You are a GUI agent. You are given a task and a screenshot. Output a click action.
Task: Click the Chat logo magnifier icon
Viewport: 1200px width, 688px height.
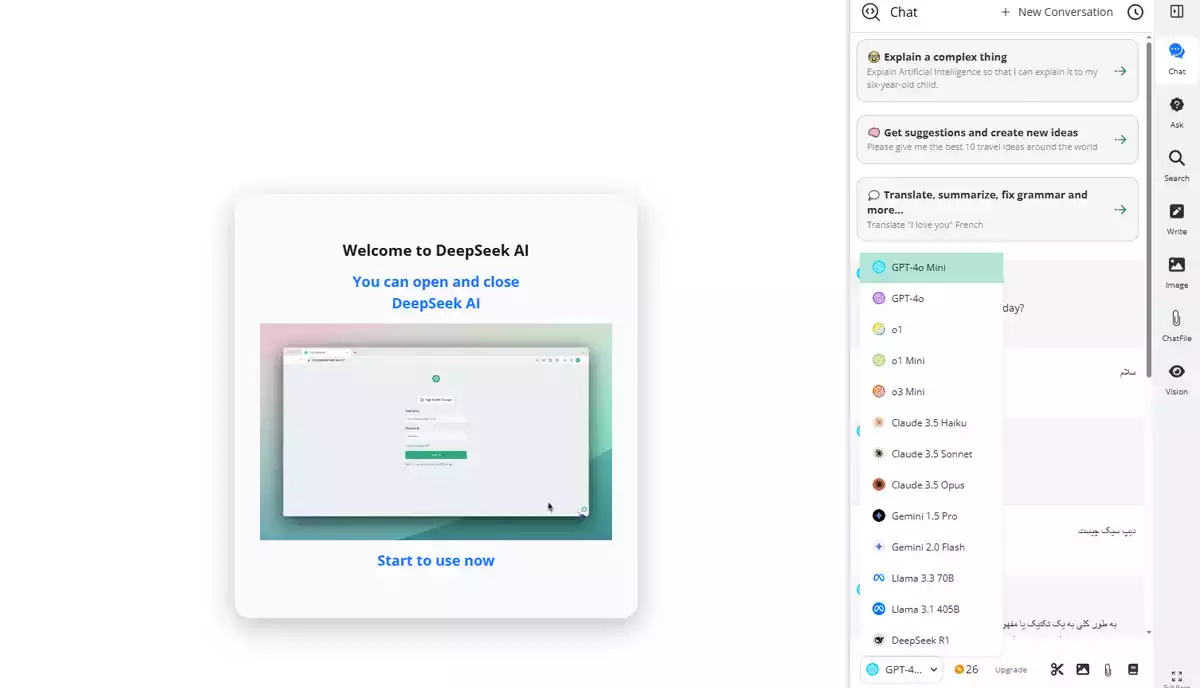click(x=870, y=12)
